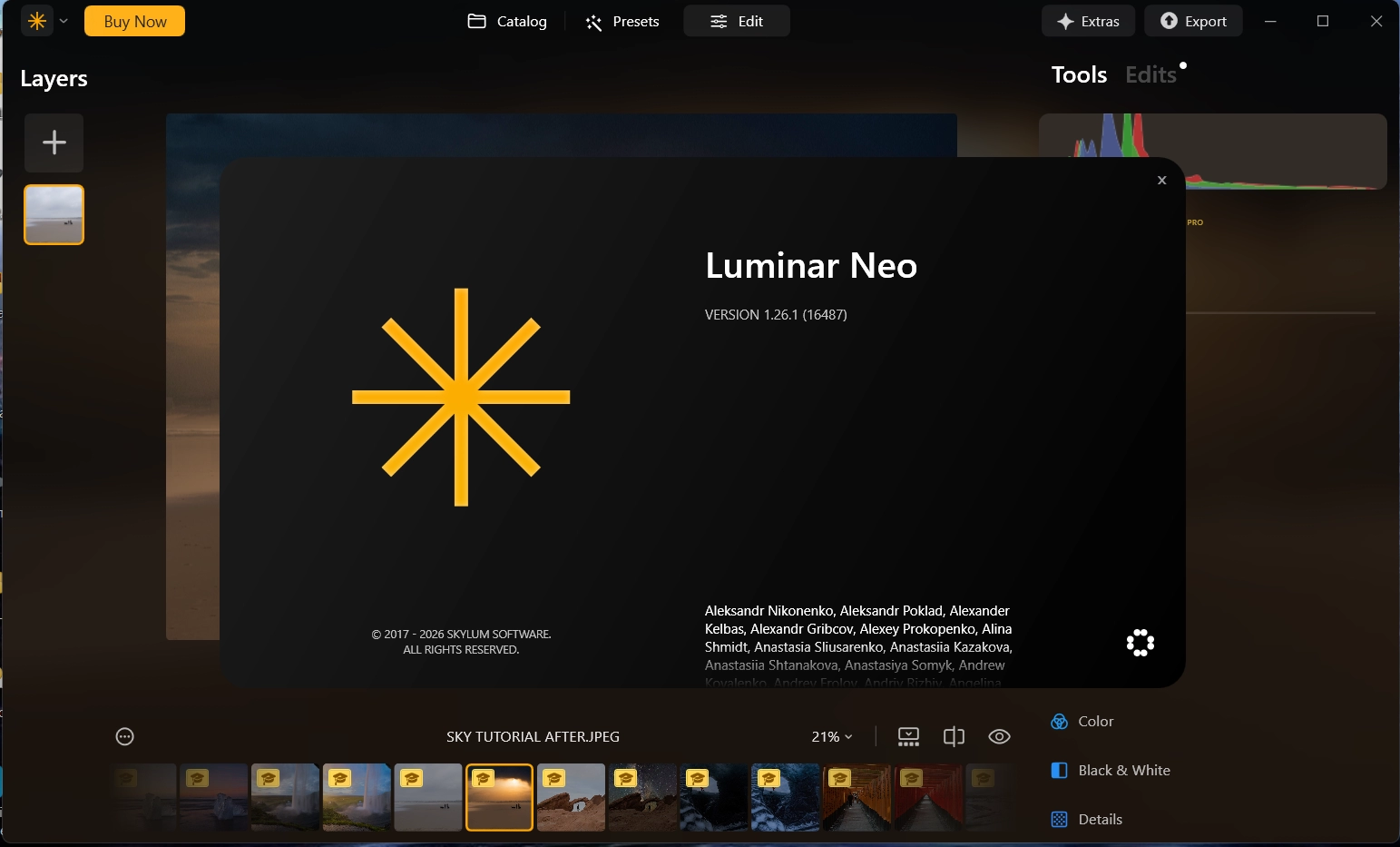Close the Luminar Neo about dialog
This screenshot has height=847, width=1400.
point(1161,181)
